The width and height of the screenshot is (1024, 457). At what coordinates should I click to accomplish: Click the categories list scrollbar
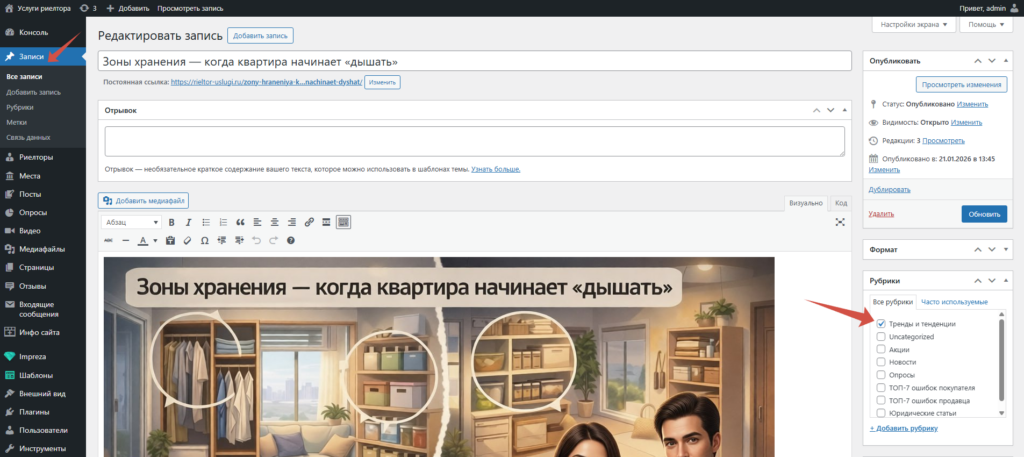[1002, 358]
